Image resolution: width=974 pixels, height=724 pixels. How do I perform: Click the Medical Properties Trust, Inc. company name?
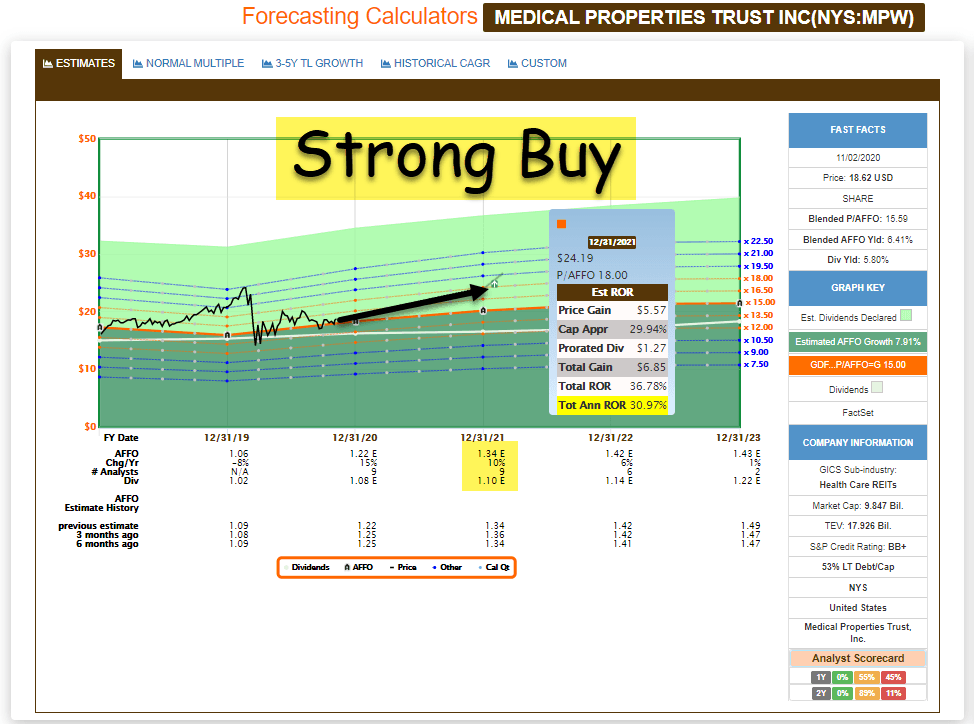click(858, 633)
